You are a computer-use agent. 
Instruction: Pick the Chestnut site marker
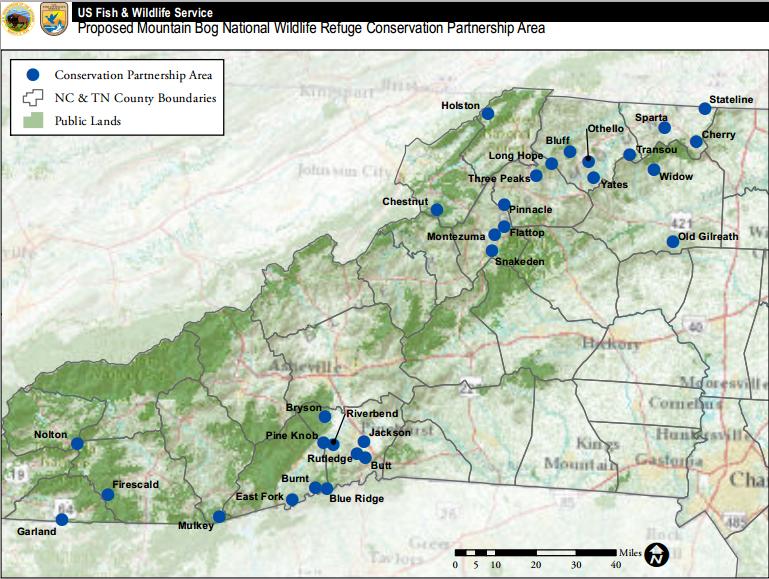tap(437, 210)
